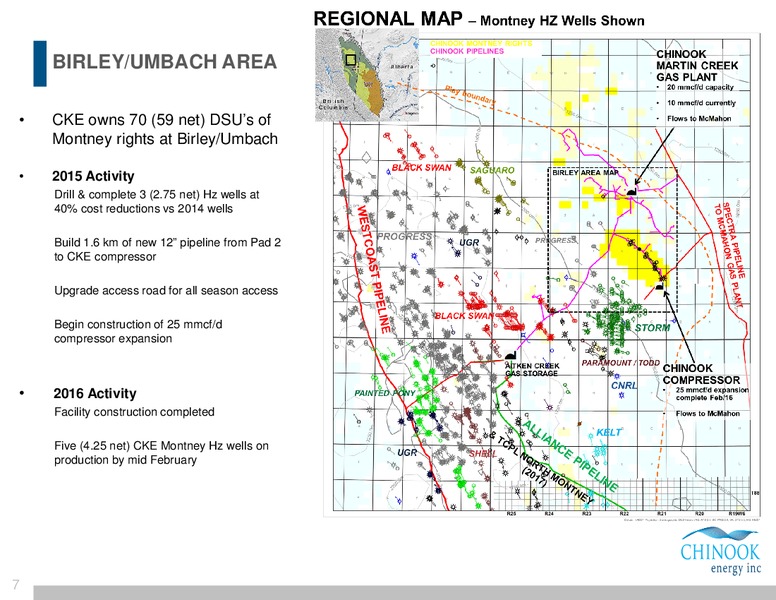This screenshot has height=600, width=776.
Task: Click the "REGIONAL MAP" heading
Action: click(388, 19)
